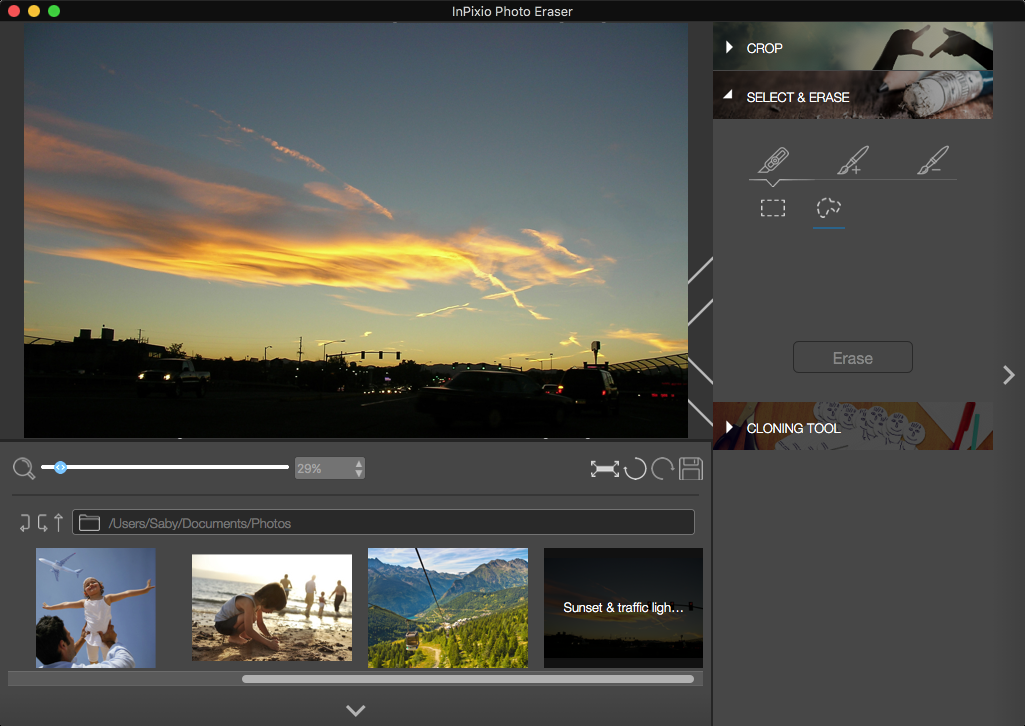
Task: Go up one folder level
Action: click(x=58, y=523)
